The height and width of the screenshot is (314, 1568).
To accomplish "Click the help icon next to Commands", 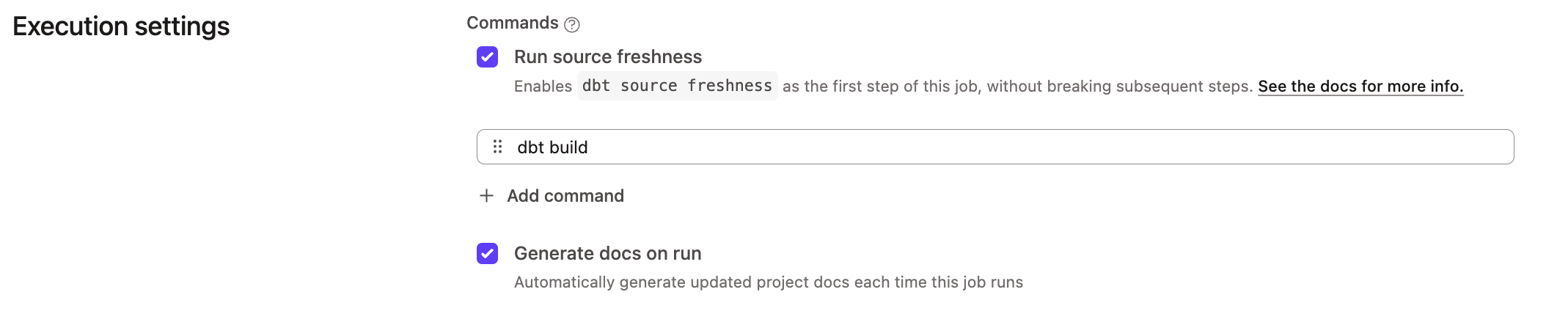I will click(x=572, y=25).
